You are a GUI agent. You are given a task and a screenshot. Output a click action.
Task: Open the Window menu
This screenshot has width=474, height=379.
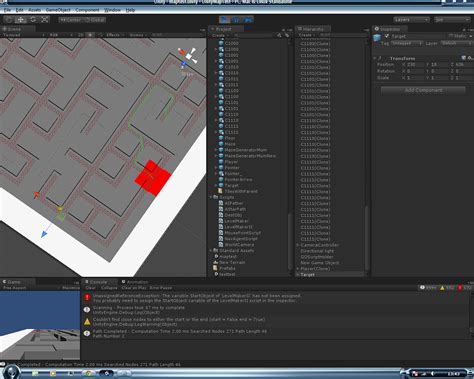click(112, 10)
